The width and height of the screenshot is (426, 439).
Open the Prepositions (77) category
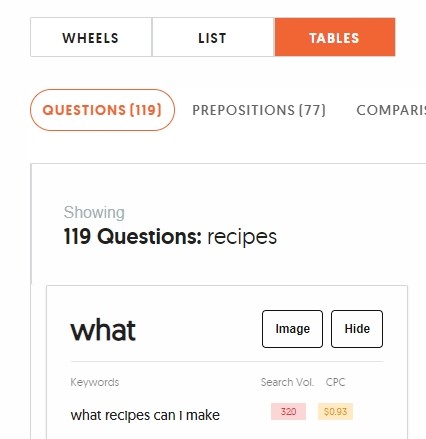tap(259, 110)
